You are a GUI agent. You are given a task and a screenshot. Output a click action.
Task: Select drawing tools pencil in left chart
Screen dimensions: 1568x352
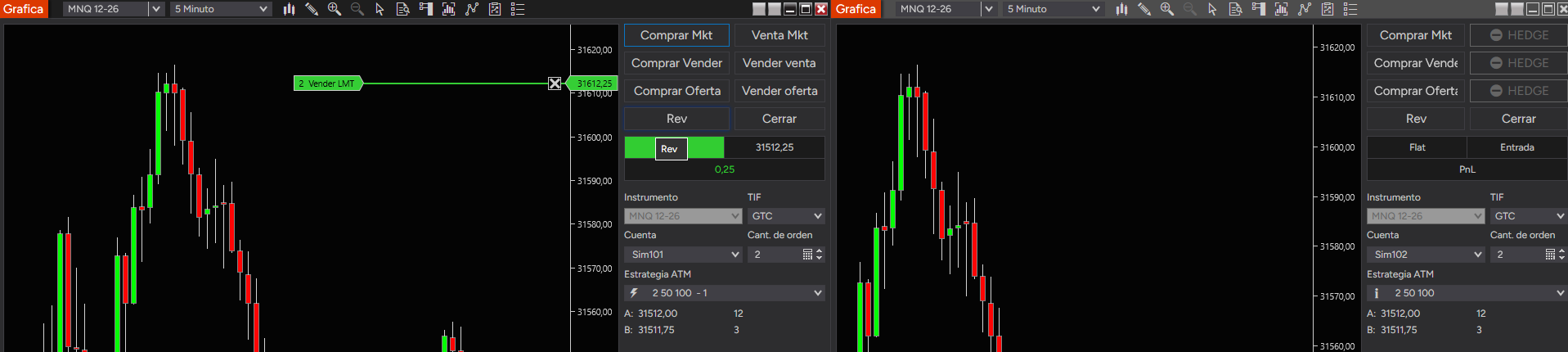(x=312, y=9)
